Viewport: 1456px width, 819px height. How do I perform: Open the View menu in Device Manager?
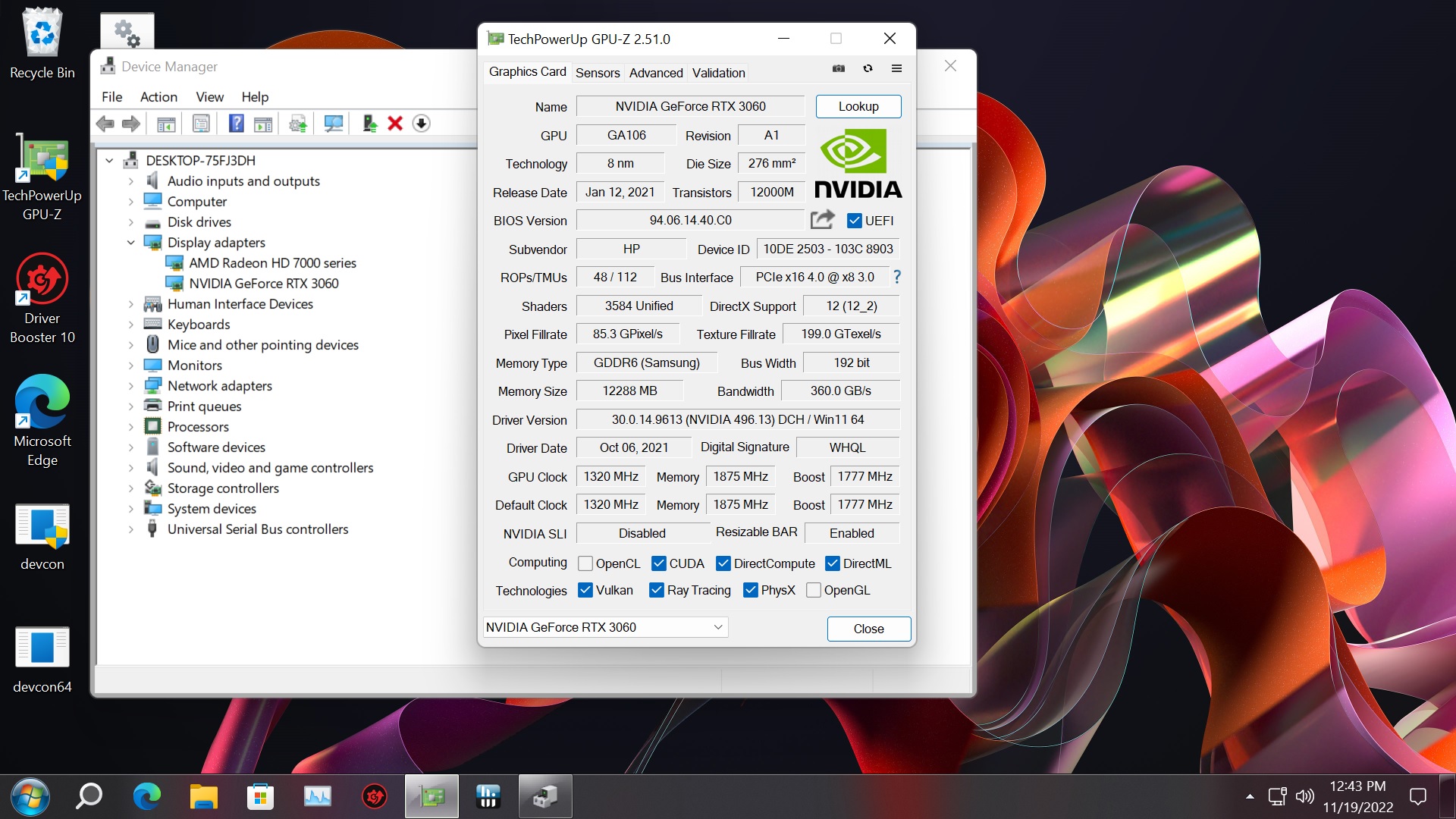tap(209, 97)
